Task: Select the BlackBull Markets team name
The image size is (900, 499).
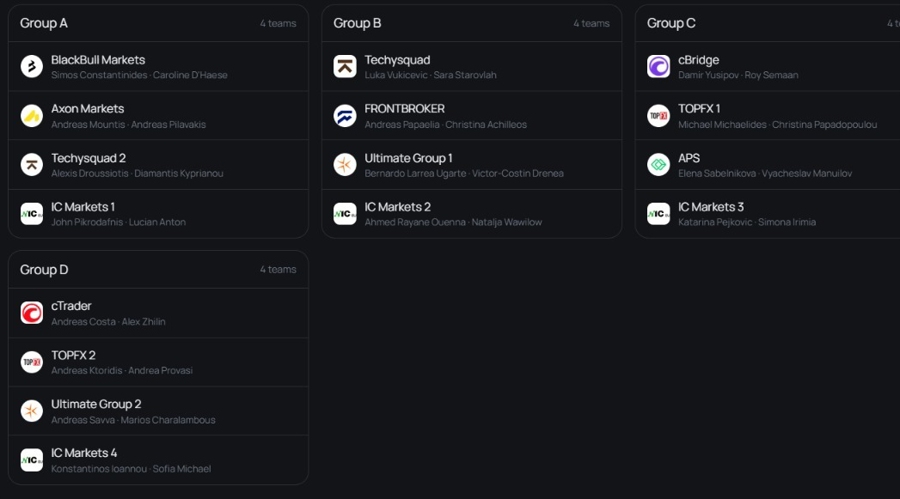Action: [x=98, y=60]
